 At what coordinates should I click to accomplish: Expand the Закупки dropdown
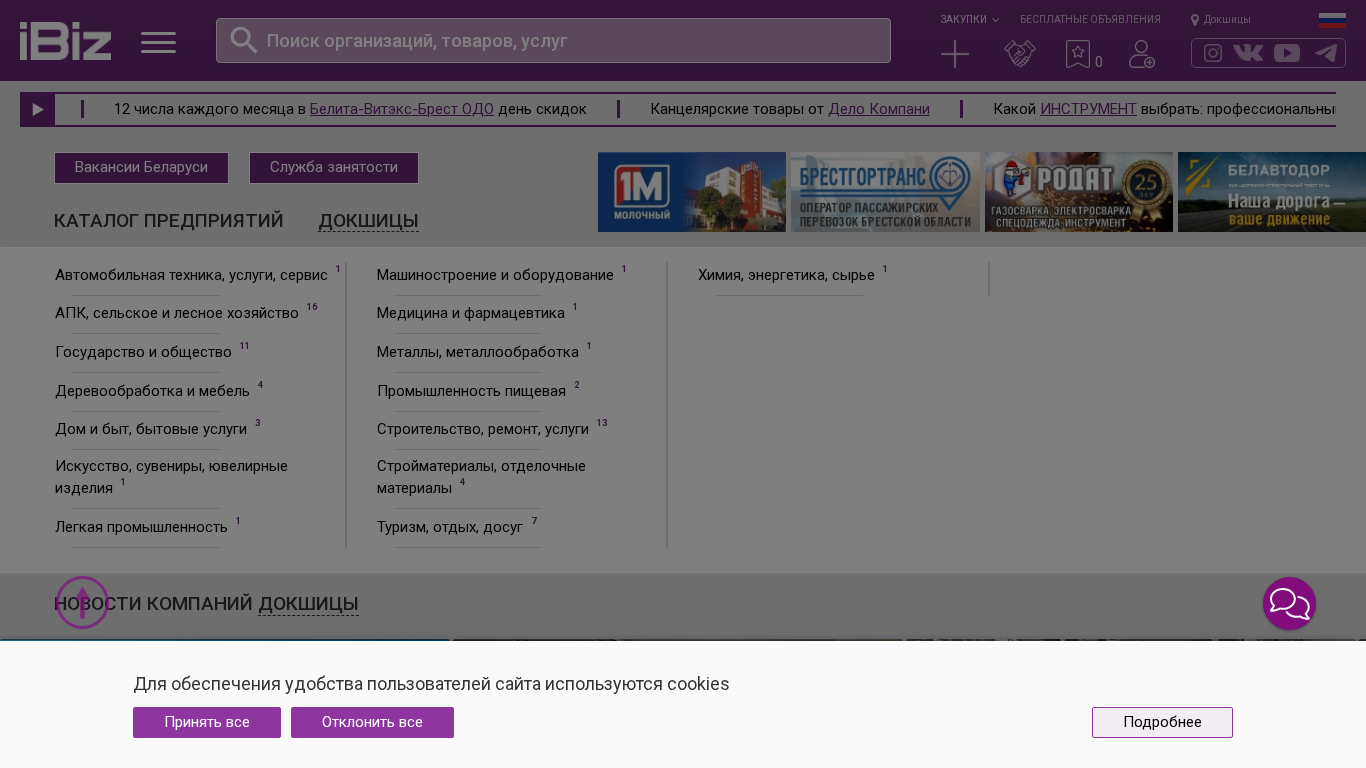point(969,20)
